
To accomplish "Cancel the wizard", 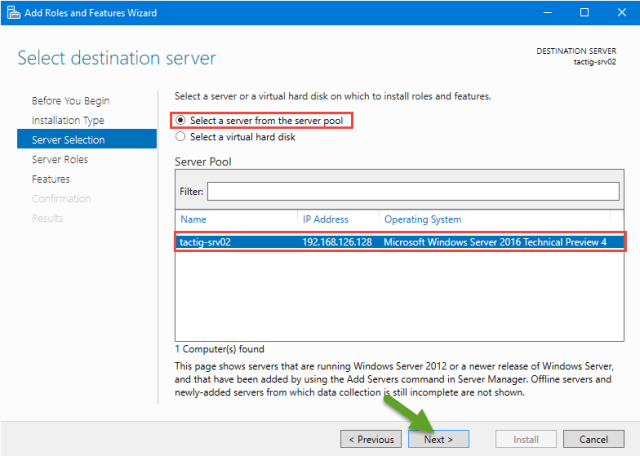I will [593, 439].
